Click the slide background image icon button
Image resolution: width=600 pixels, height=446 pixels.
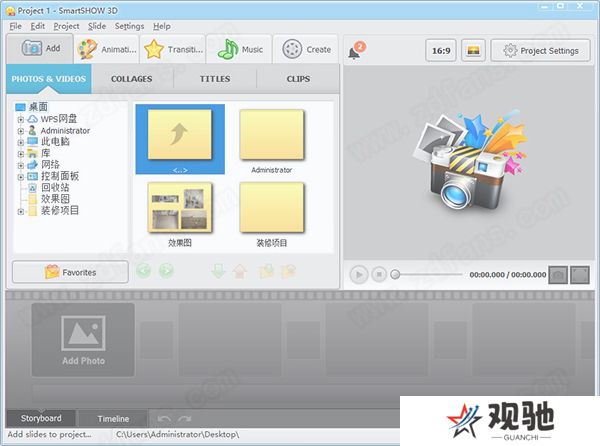click(473, 50)
